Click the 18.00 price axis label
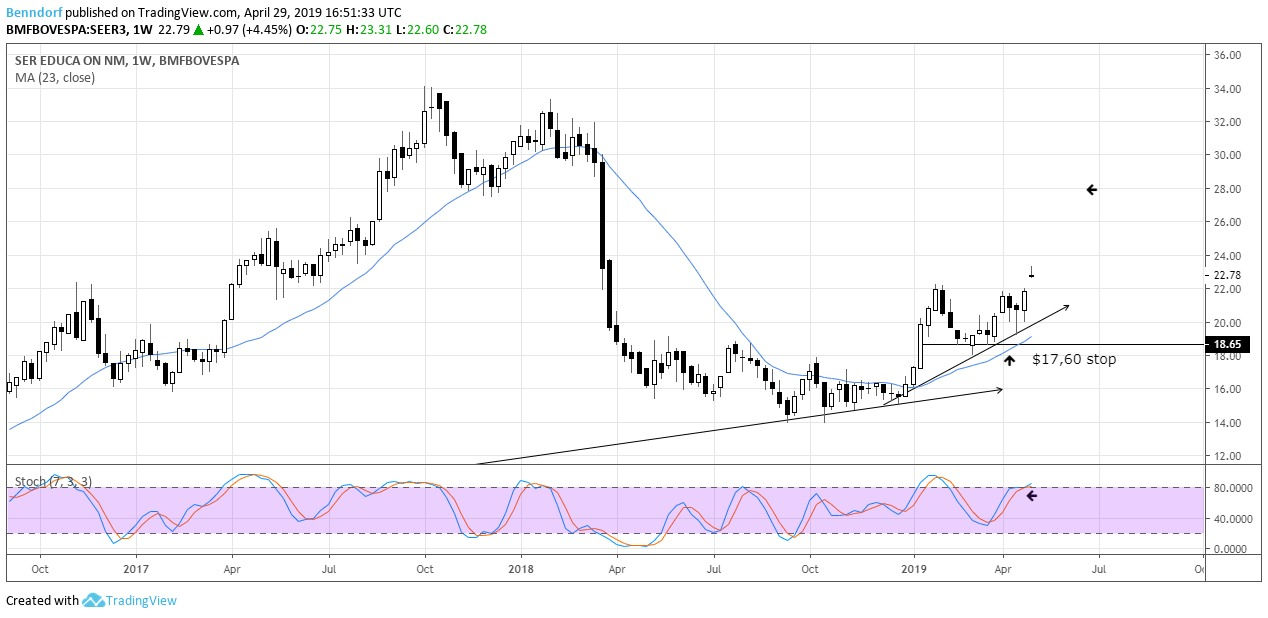This screenshot has height=618, width=1268. coord(1229,357)
